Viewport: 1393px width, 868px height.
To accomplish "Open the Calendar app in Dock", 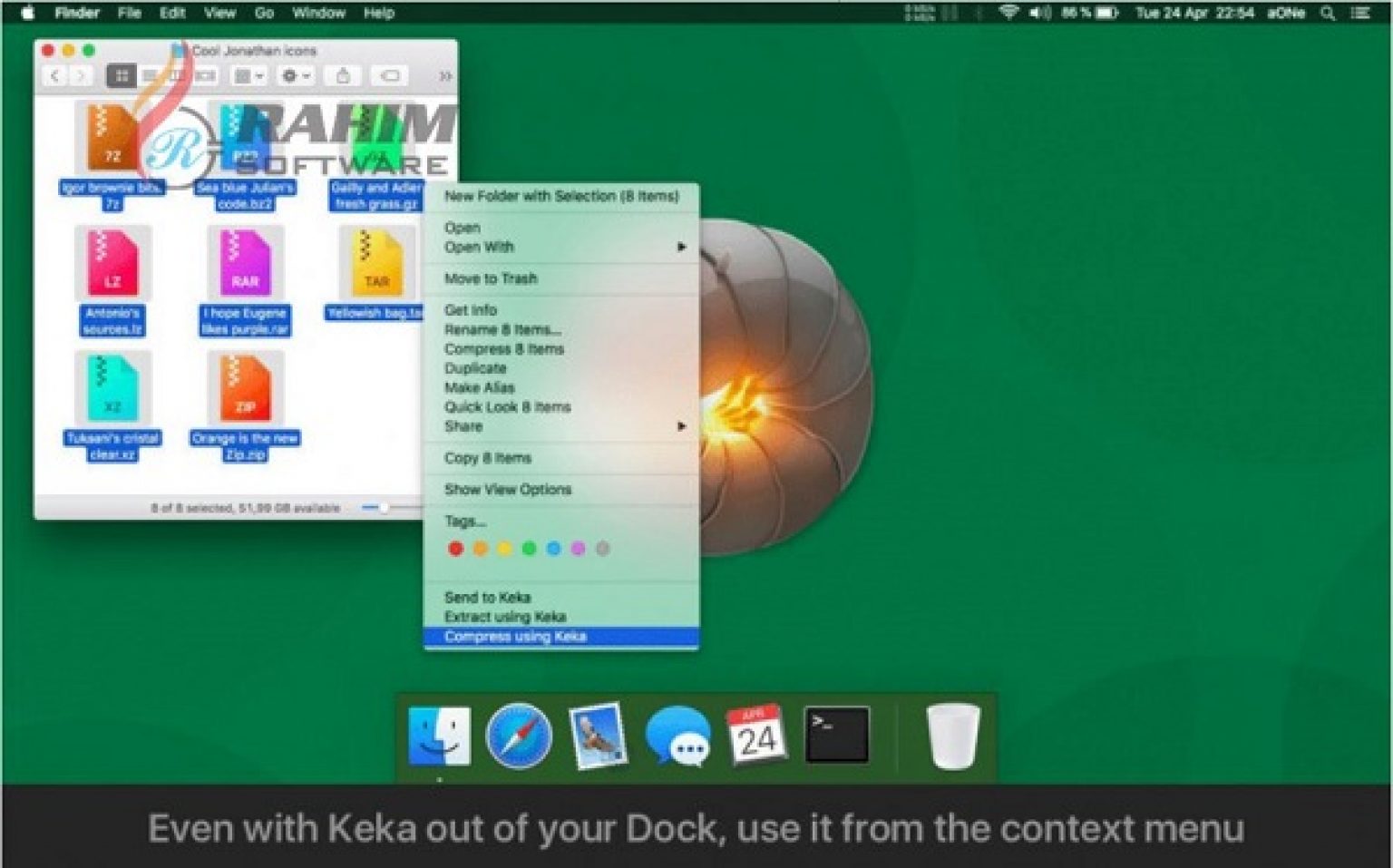I will click(756, 736).
